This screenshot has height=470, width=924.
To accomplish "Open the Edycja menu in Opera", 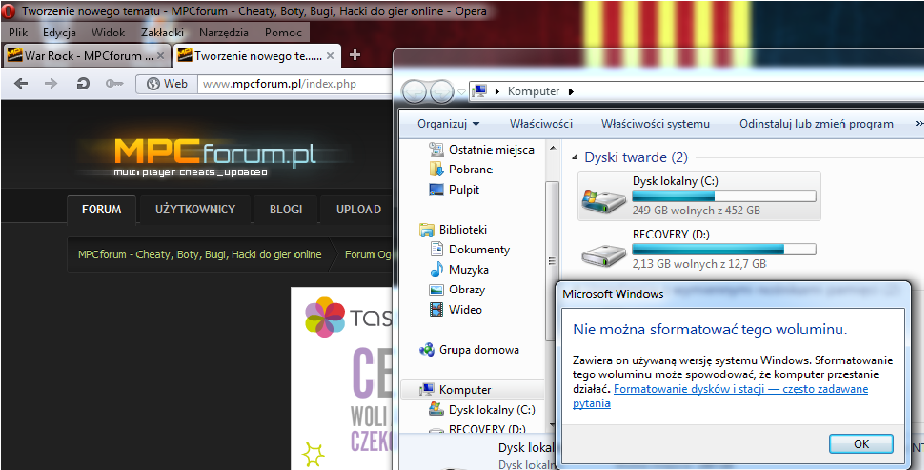I will 59,32.
